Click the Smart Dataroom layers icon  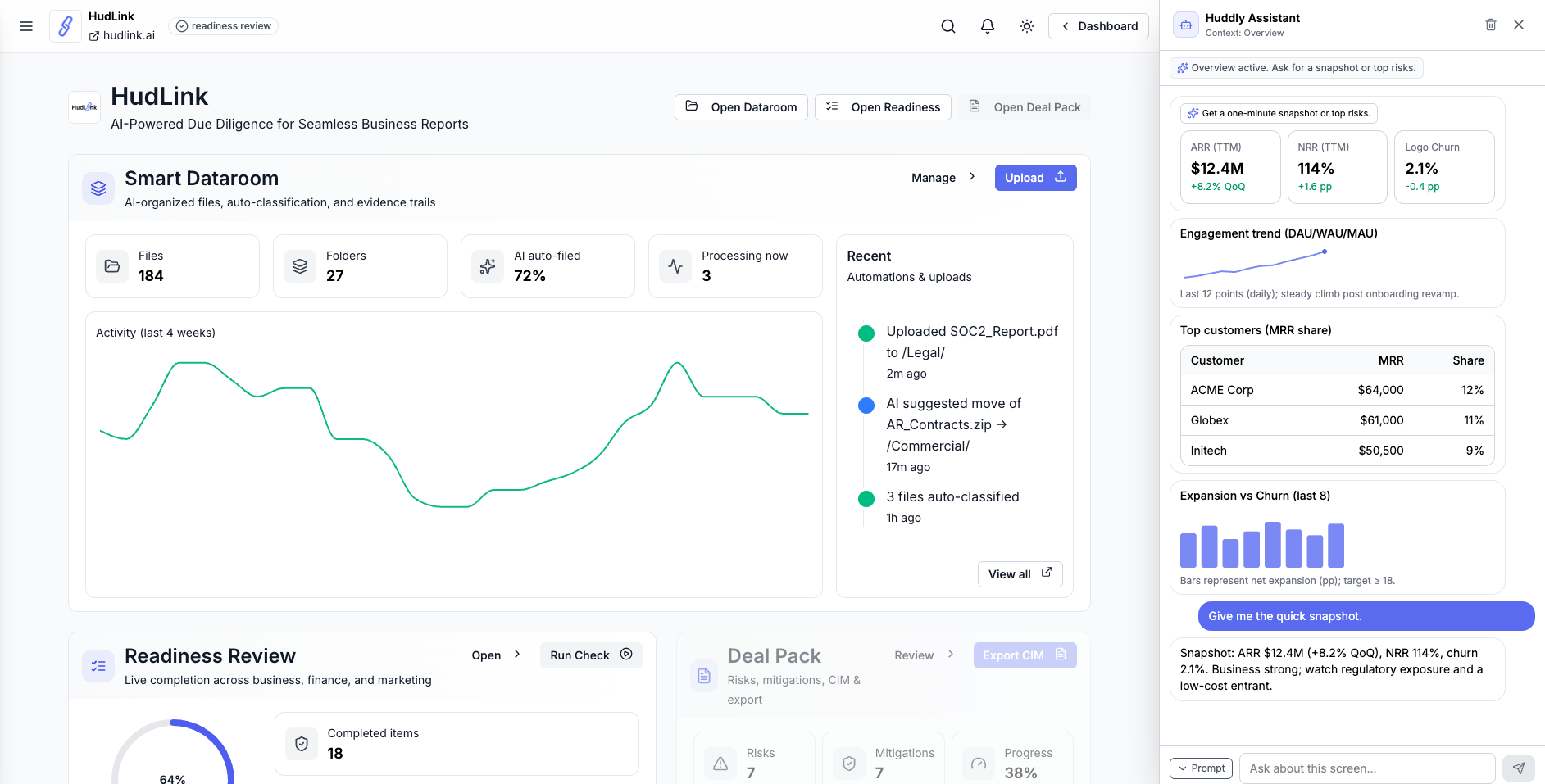(x=98, y=188)
